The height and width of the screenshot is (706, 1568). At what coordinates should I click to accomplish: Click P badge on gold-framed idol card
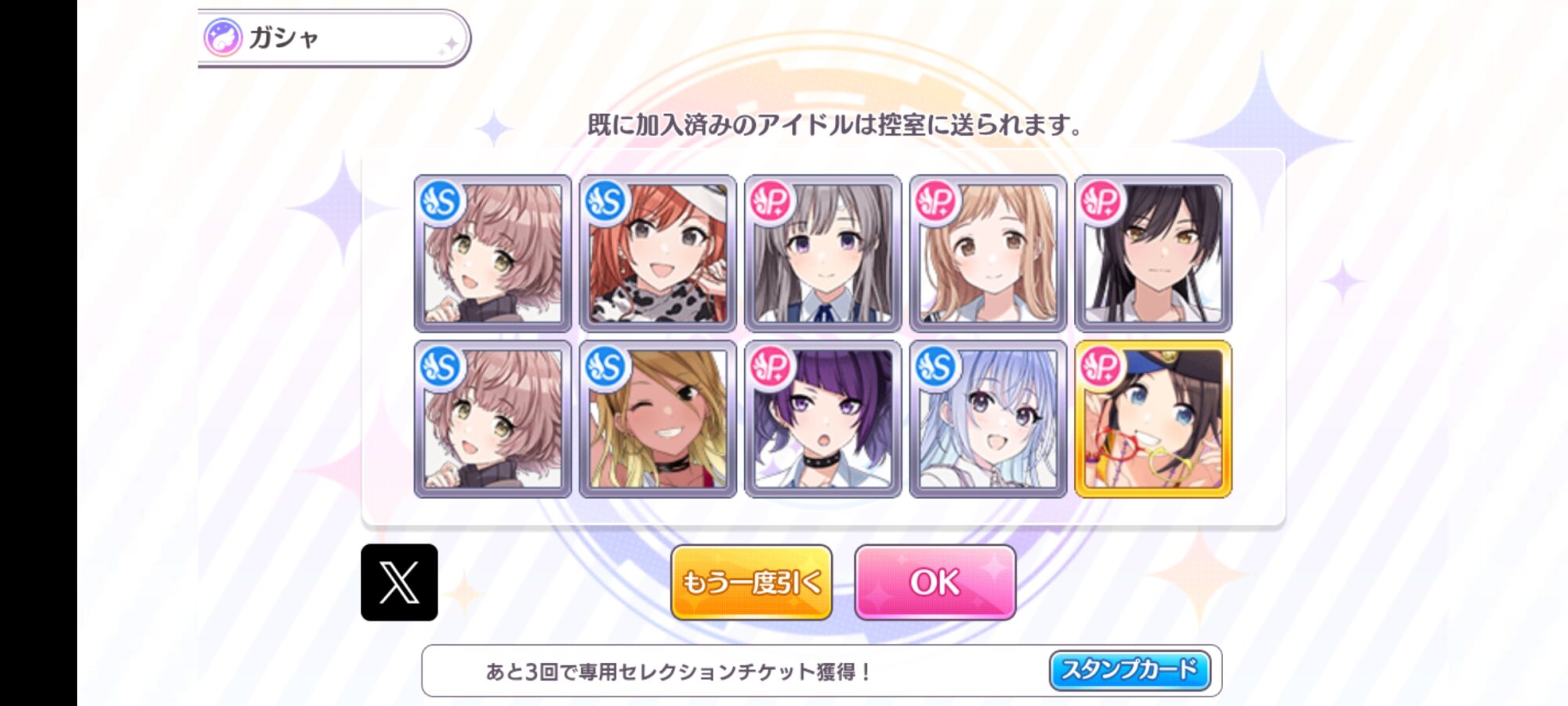coord(1102,367)
